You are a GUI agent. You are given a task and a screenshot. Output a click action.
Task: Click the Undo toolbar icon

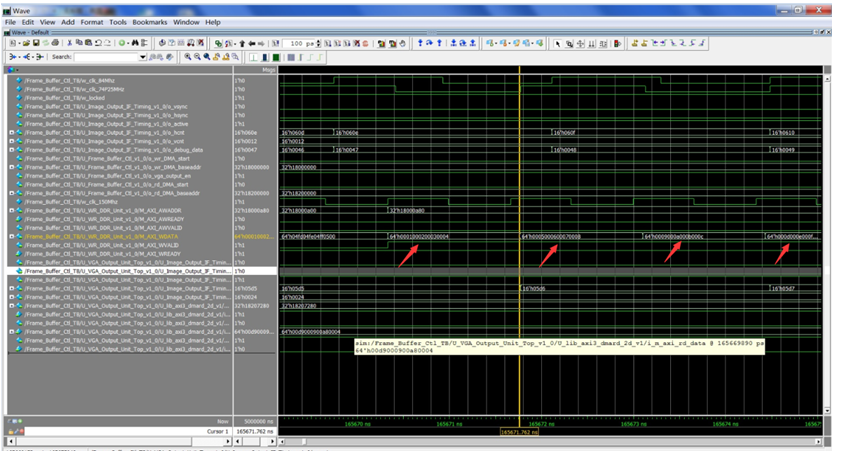click(x=98, y=43)
